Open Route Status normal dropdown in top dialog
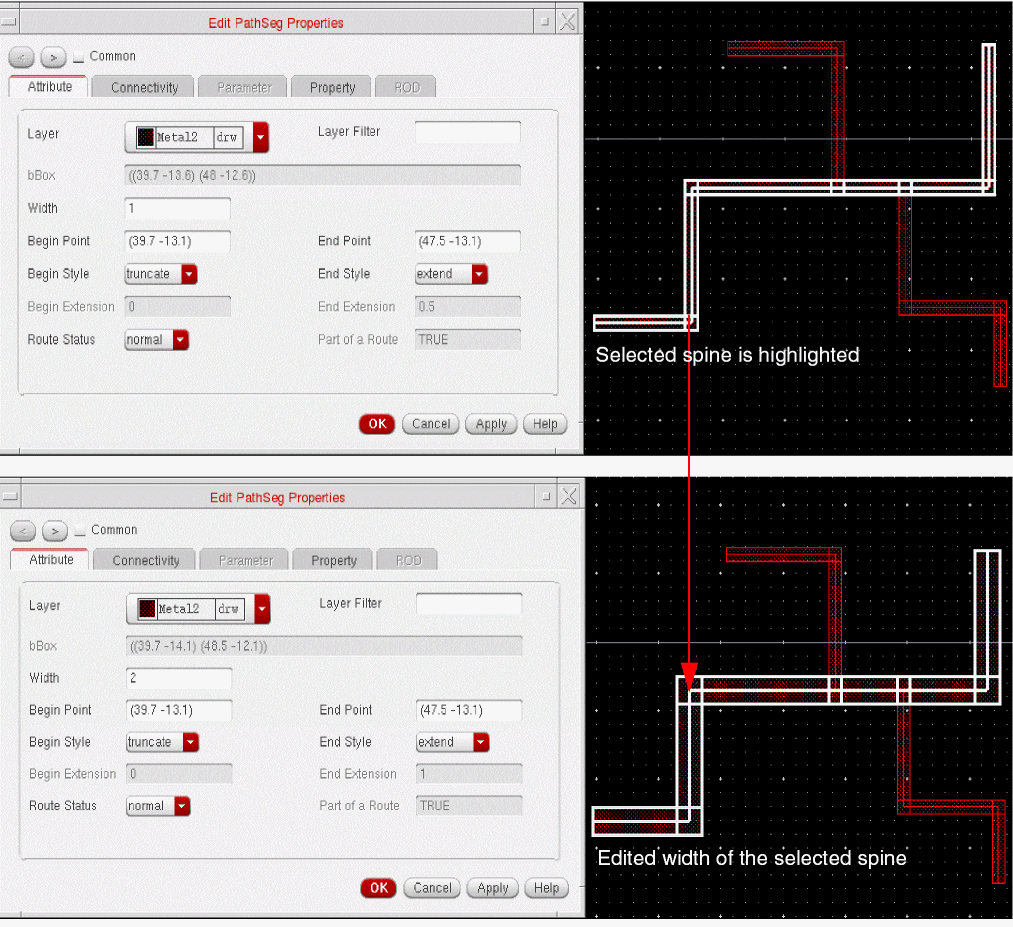1013x927 pixels. pos(156,340)
